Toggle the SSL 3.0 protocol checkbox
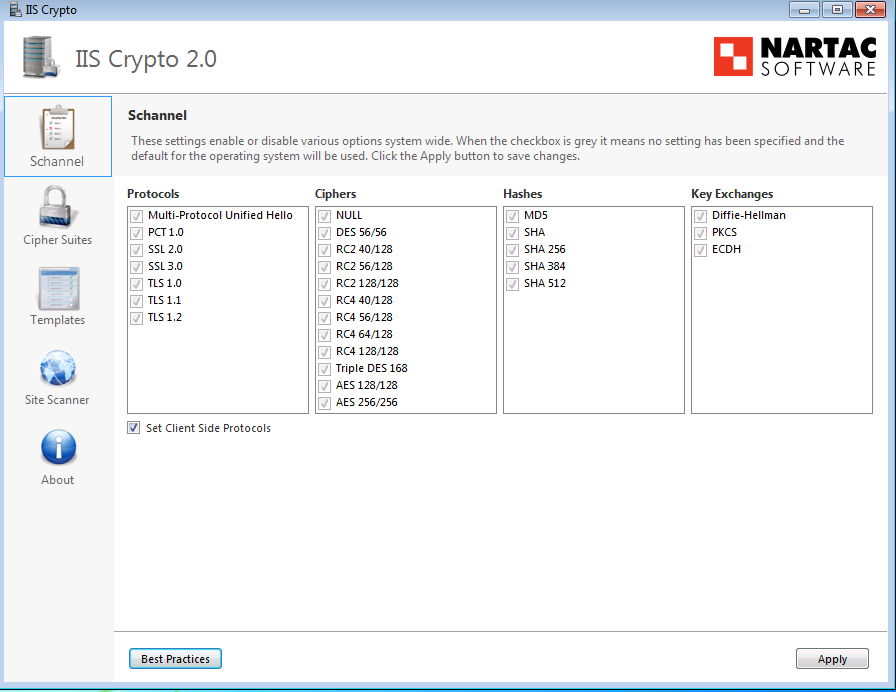Screen dimensions: 896x692 point(137,267)
